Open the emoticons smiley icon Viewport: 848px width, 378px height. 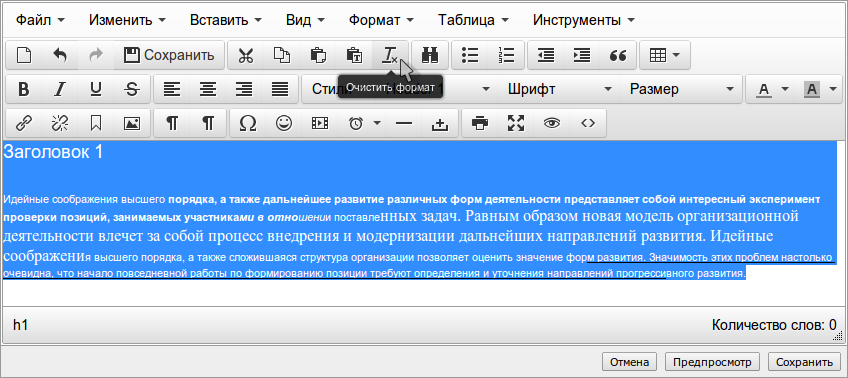pos(284,123)
